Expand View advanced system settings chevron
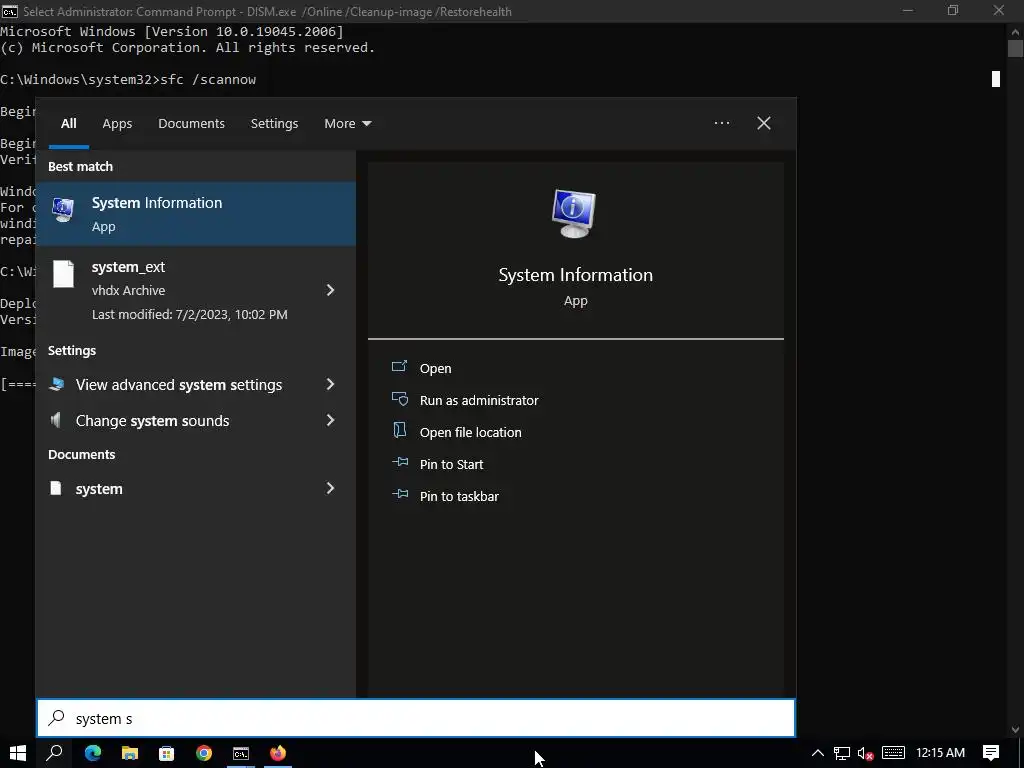The height and width of the screenshot is (768, 1024). pos(330,384)
